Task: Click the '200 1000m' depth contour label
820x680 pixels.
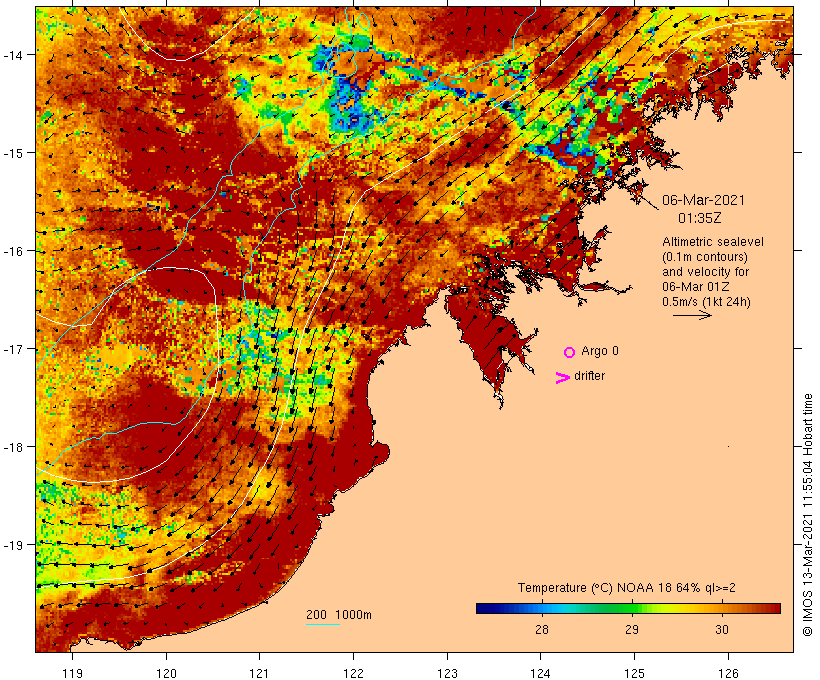Action: (x=339, y=615)
